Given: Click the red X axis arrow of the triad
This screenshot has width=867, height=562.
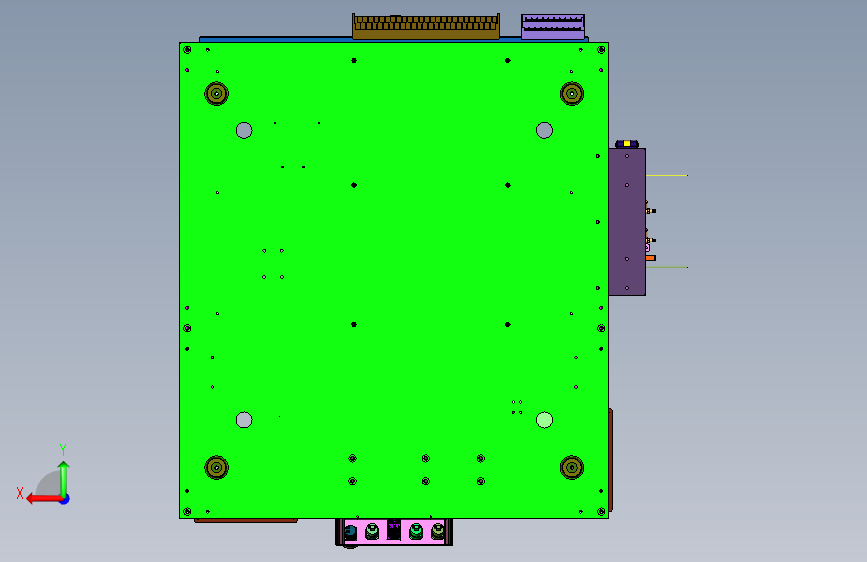Looking at the screenshot, I should coord(43,499).
